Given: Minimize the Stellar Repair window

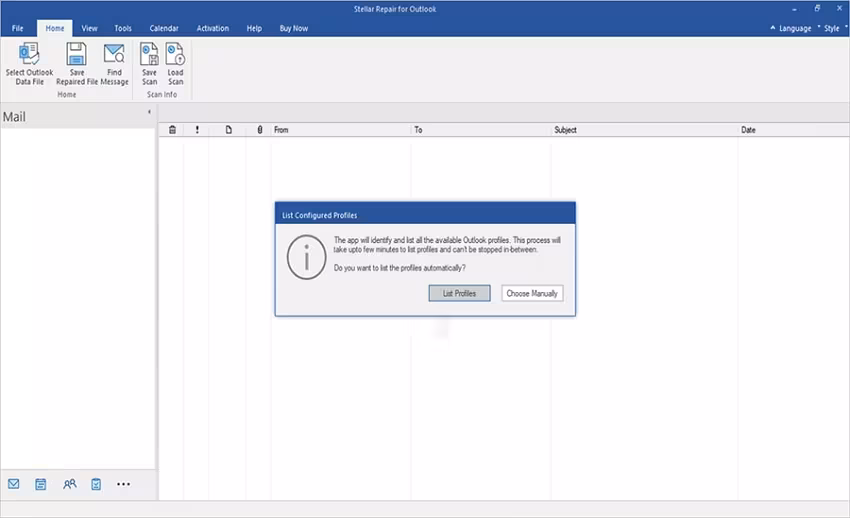Looking at the screenshot, I should tap(794, 9).
